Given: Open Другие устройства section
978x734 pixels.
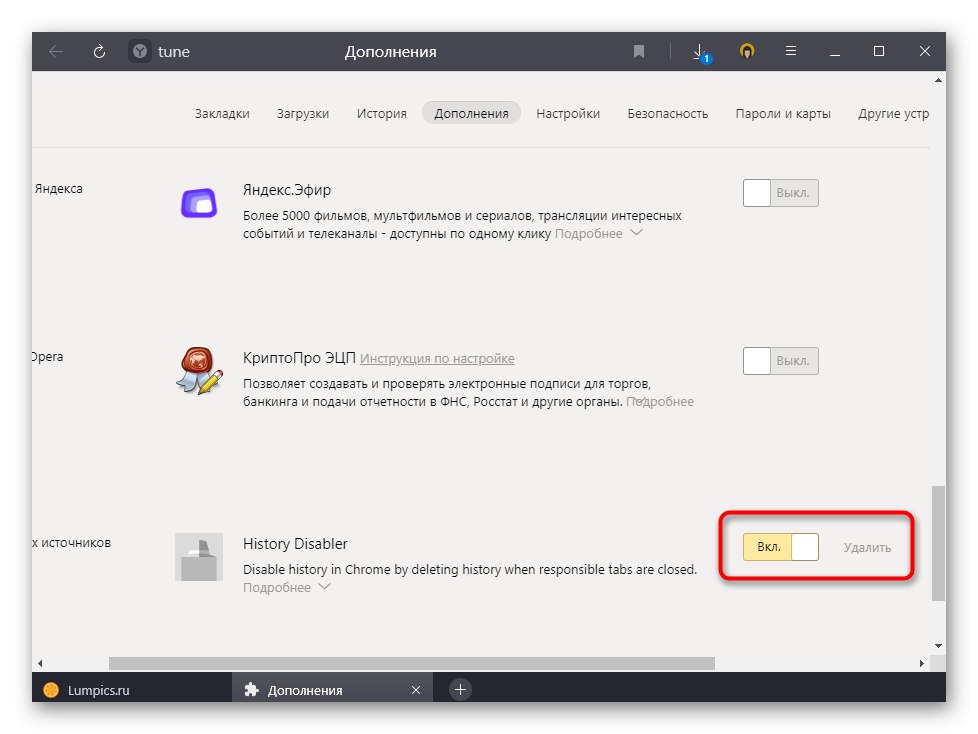Looking at the screenshot, I should coord(893,113).
